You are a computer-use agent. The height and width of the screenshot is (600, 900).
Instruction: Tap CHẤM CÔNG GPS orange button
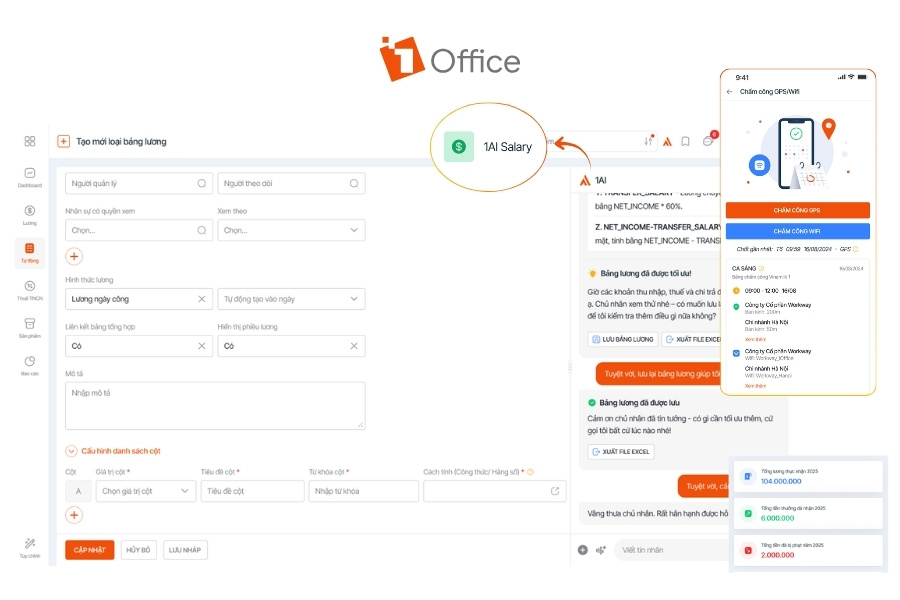797,210
